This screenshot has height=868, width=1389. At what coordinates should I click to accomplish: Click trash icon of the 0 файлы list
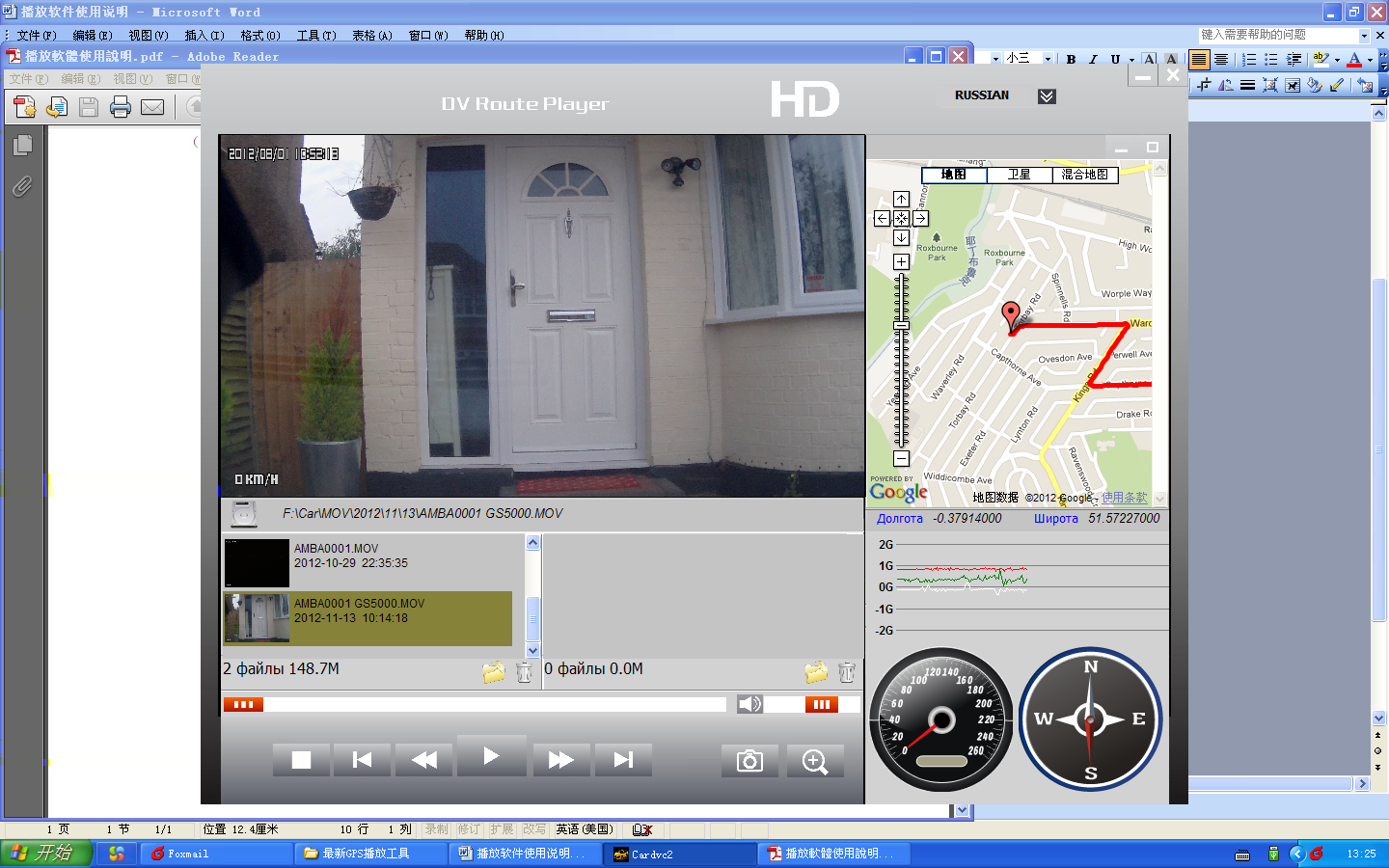pyautogui.click(x=846, y=671)
